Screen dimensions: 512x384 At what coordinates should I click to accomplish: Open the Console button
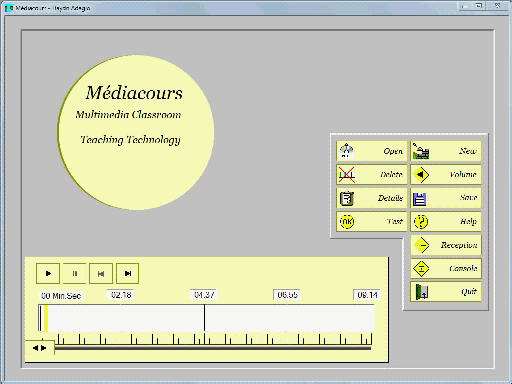(x=446, y=268)
